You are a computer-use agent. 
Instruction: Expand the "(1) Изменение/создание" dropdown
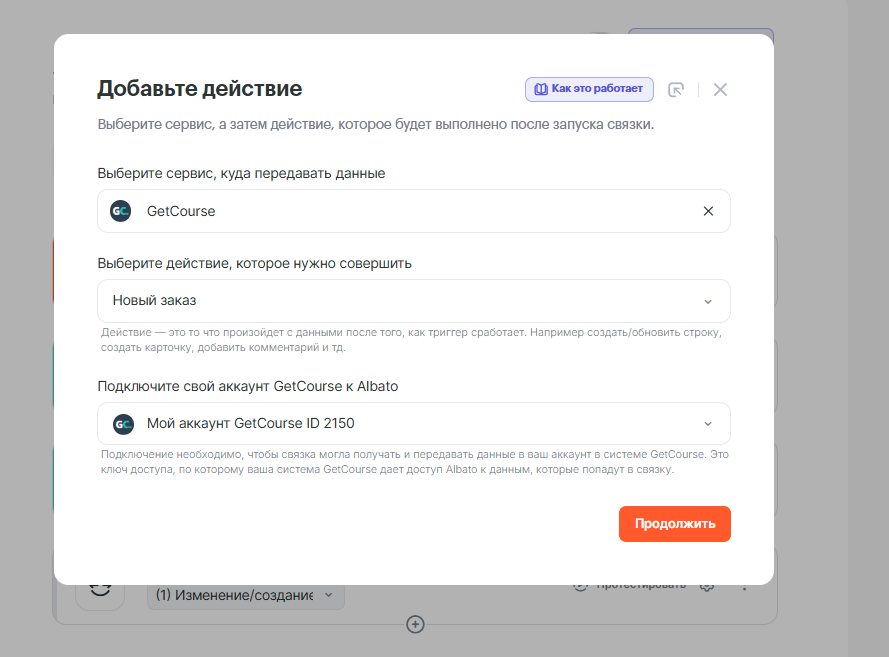pos(246,595)
